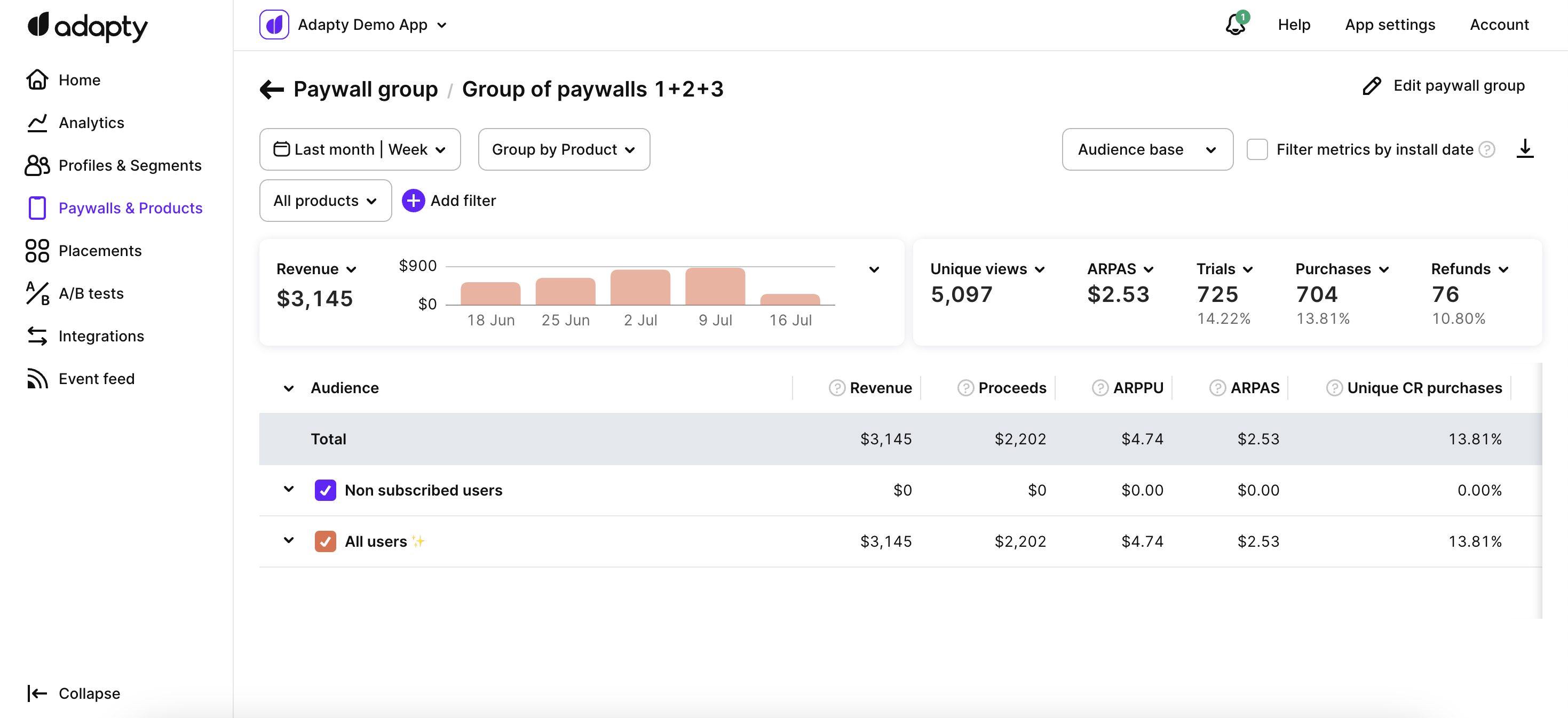Go to A/B tests in sidebar
The height and width of the screenshot is (718, 1568).
[x=91, y=293]
